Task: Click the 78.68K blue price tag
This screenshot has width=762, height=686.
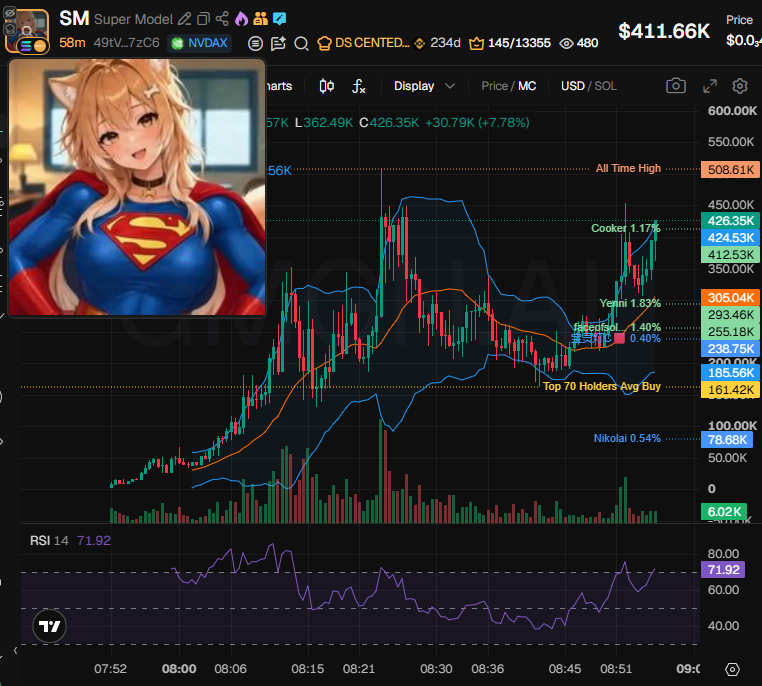Action: (x=727, y=440)
